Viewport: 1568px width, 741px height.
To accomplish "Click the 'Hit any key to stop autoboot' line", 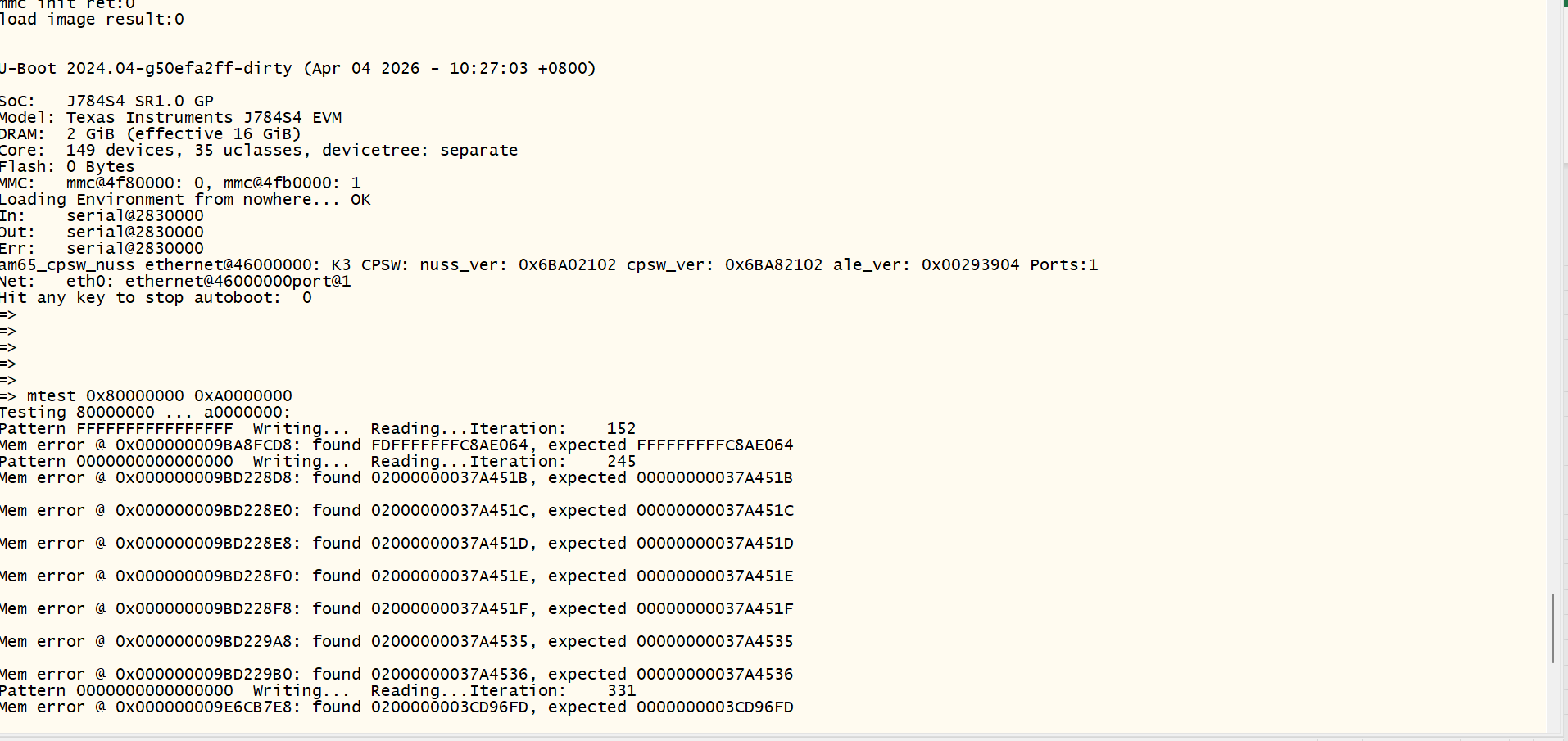I will pos(156,297).
